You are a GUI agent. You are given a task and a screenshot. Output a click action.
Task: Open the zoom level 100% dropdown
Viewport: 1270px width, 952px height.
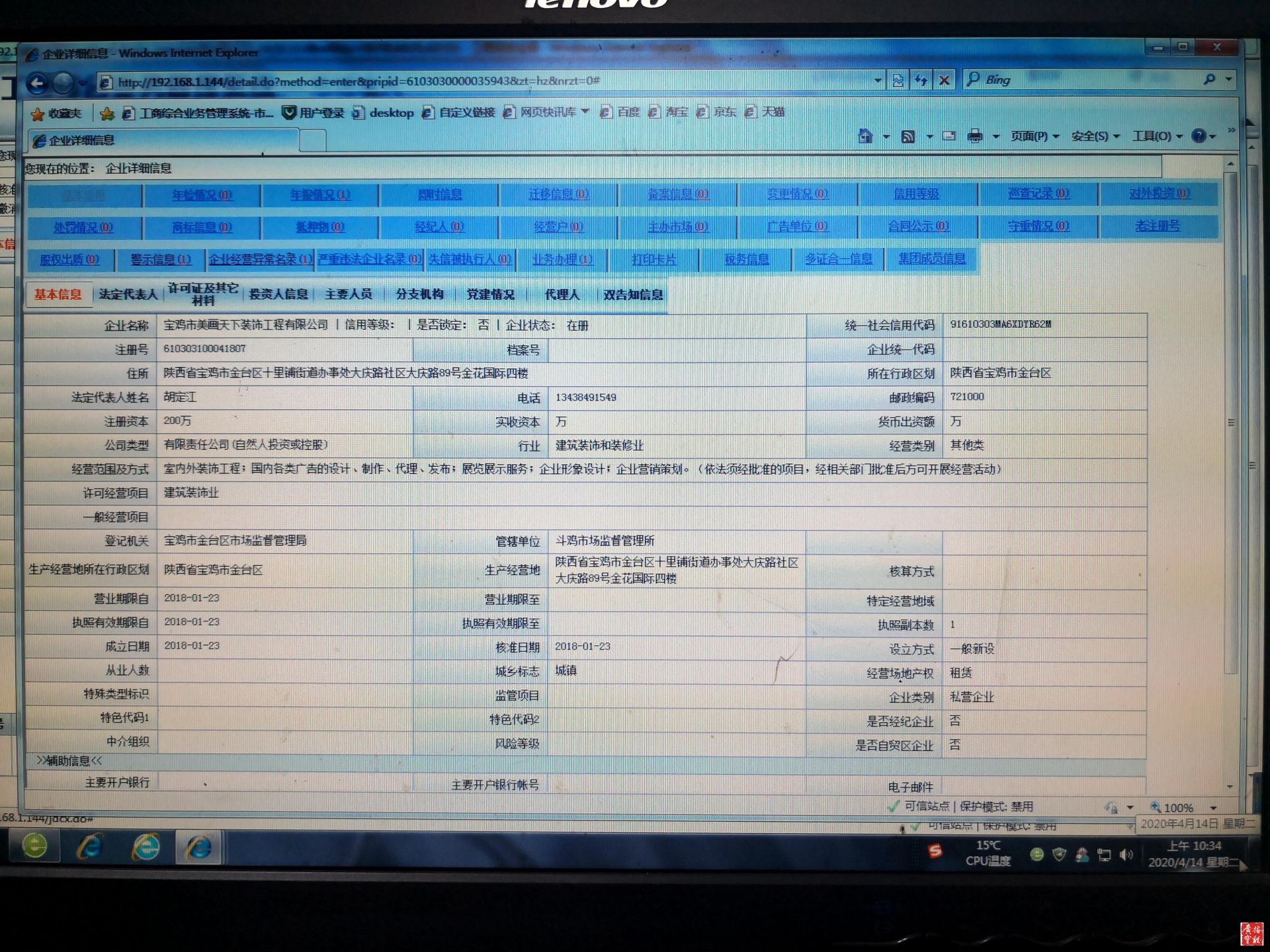pyautogui.click(x=1213, y=807)
